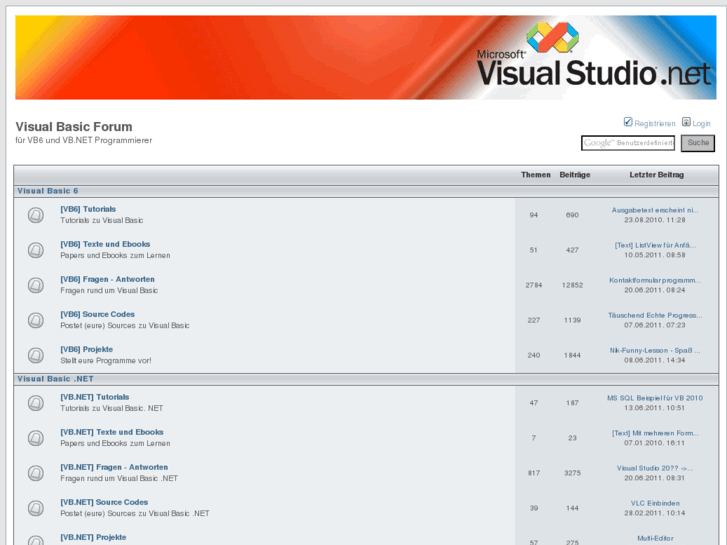Viewport: 727px width, 545px height.
Task: Open last post 'Täuschend Echte Progress...'
Action: click(655, 315)
